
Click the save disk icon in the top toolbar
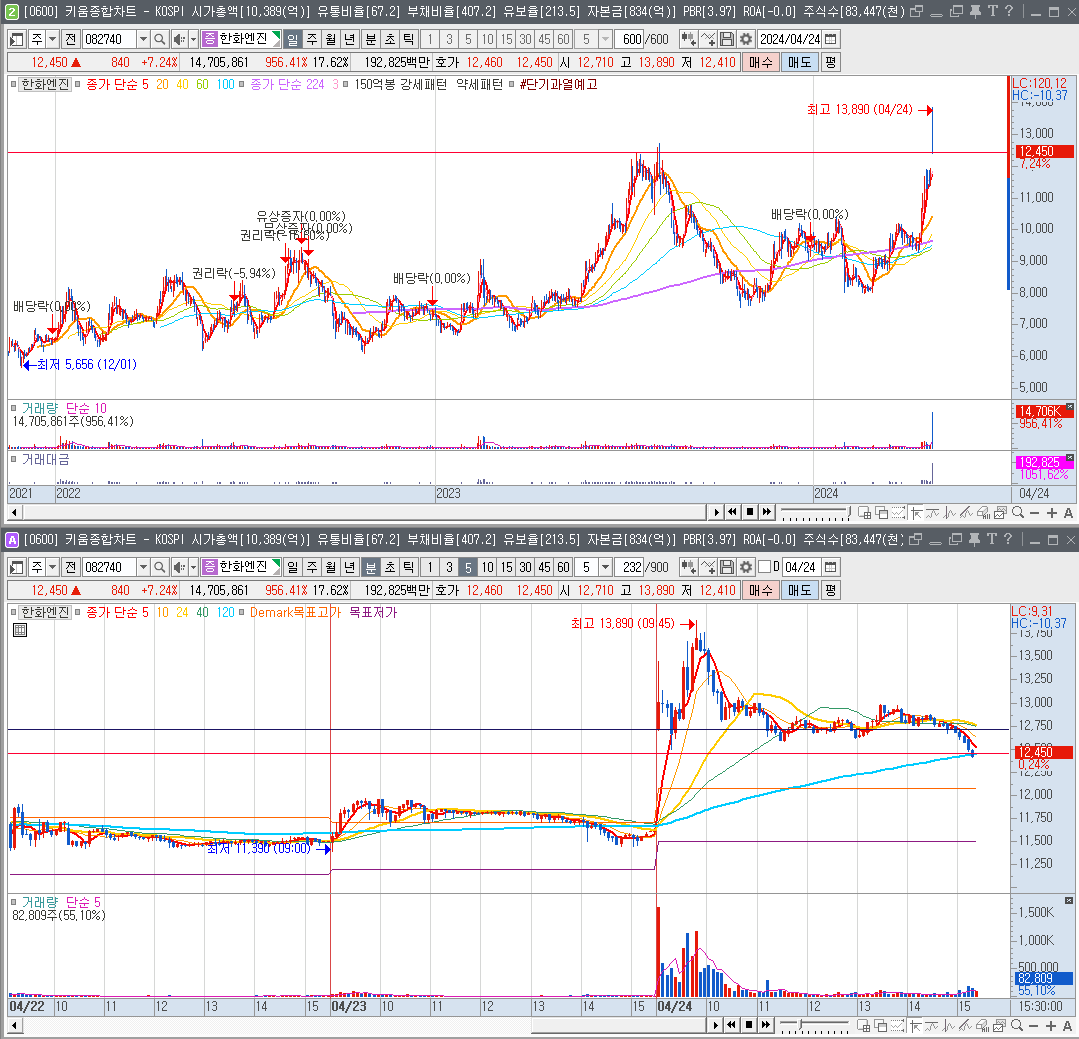pos(727,39)
